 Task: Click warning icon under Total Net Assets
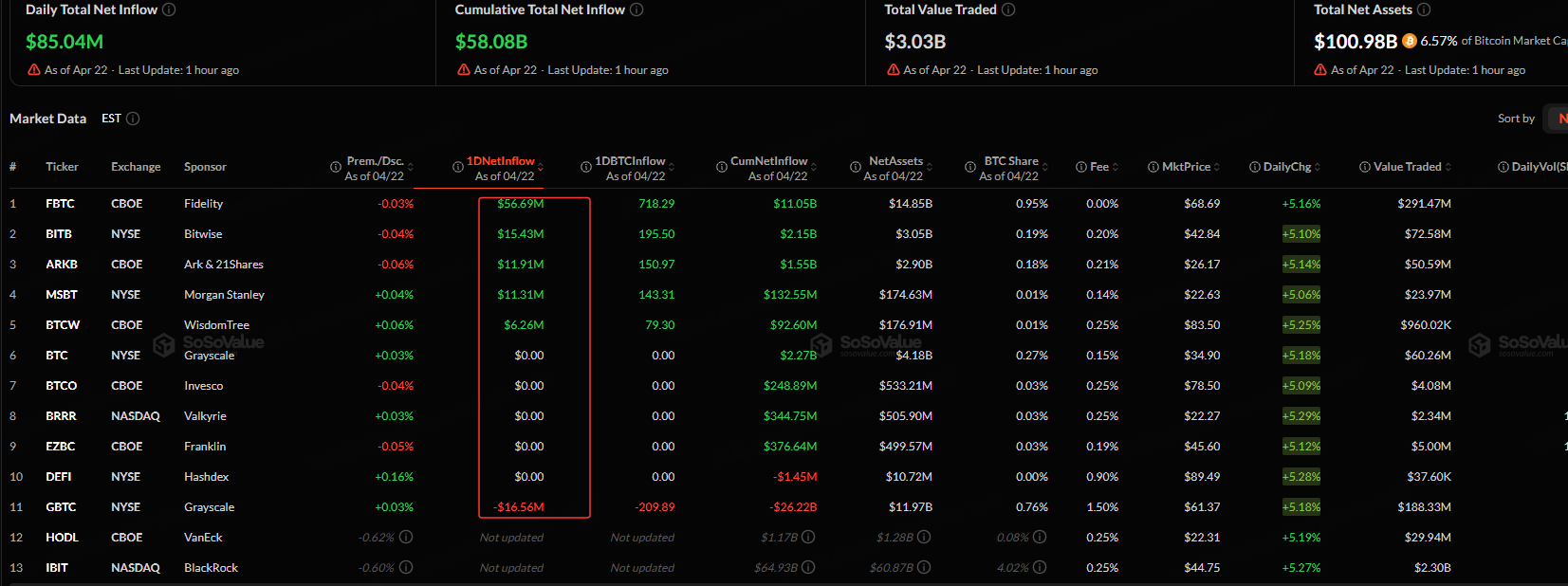(1320, 70)
